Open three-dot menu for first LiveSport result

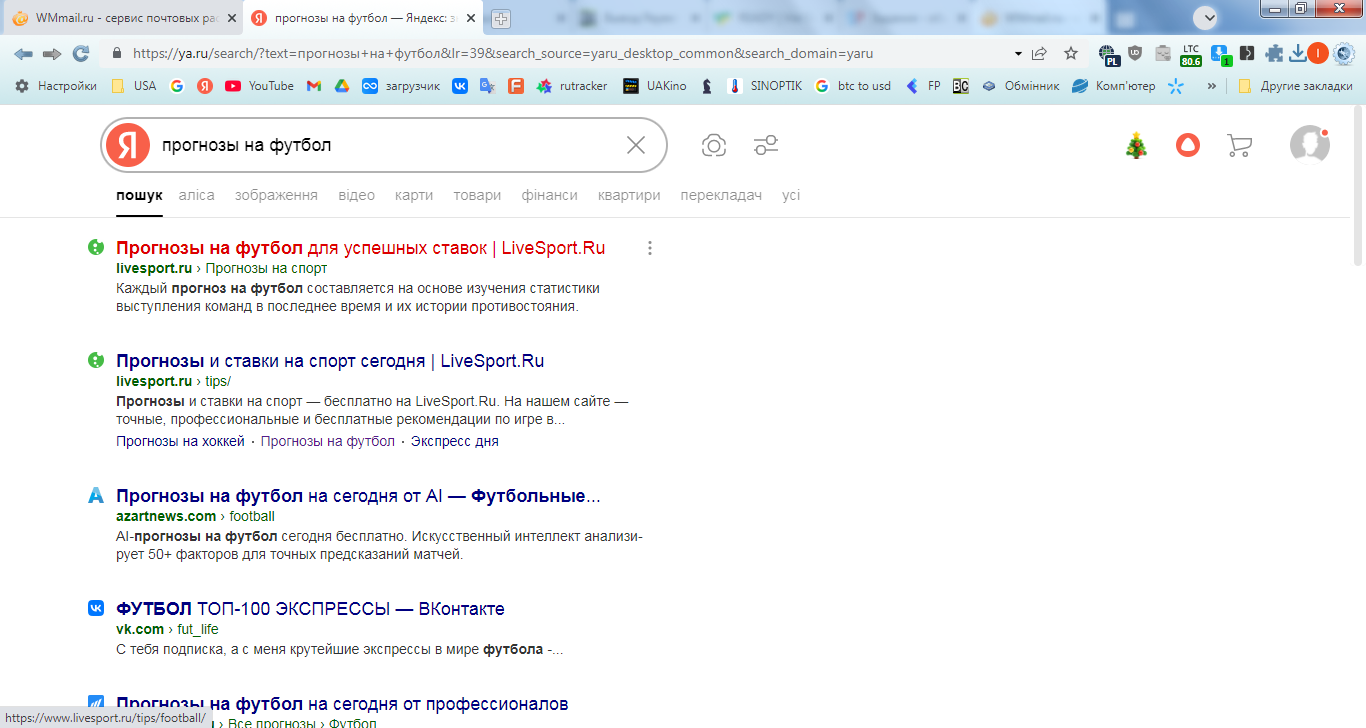(x=650, y=248)
